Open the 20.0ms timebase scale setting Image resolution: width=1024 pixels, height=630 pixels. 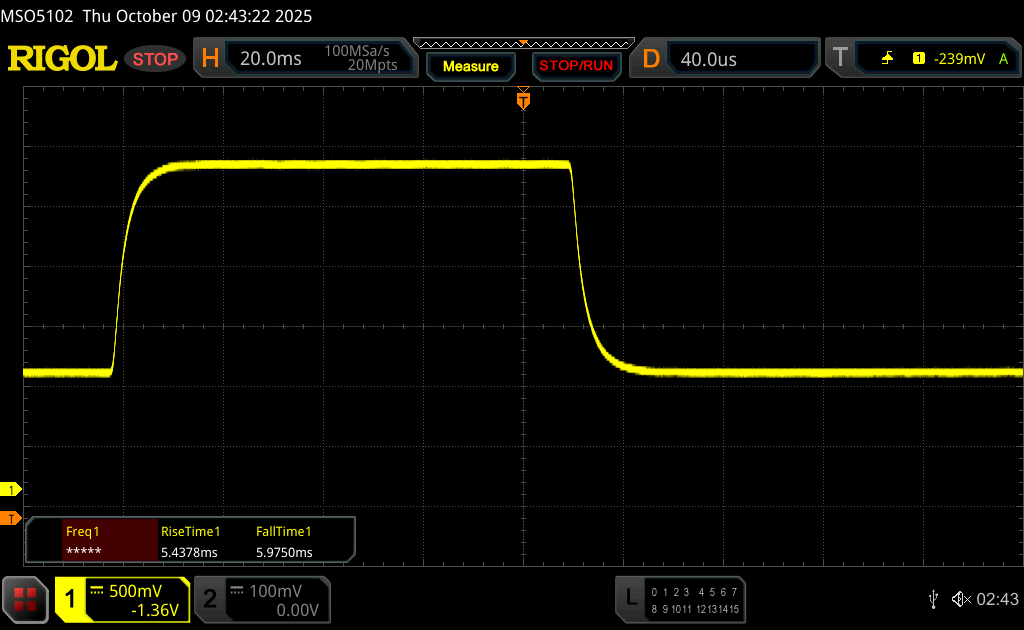pos(271,59)
